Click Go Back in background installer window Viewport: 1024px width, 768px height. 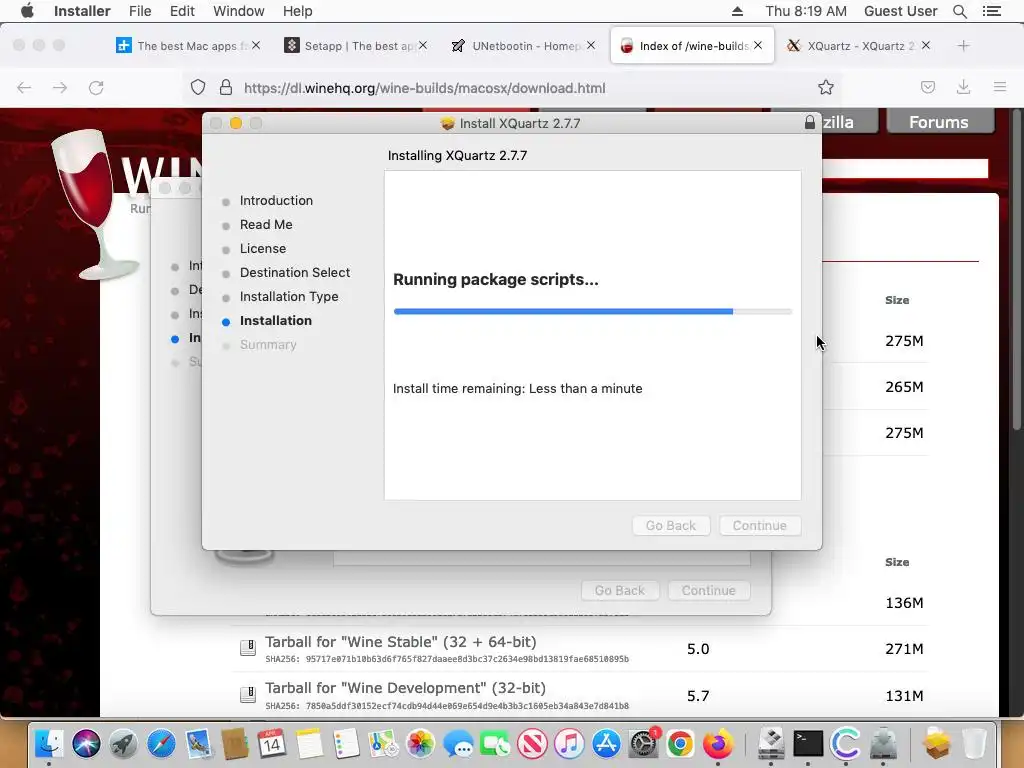(620, 590)
